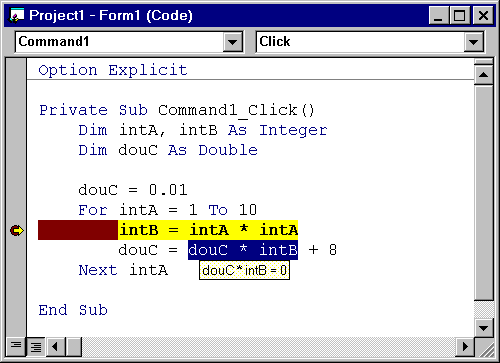Open the Command1 object dropdown arrow
This screenshot has height=363, width=500.
233,42
